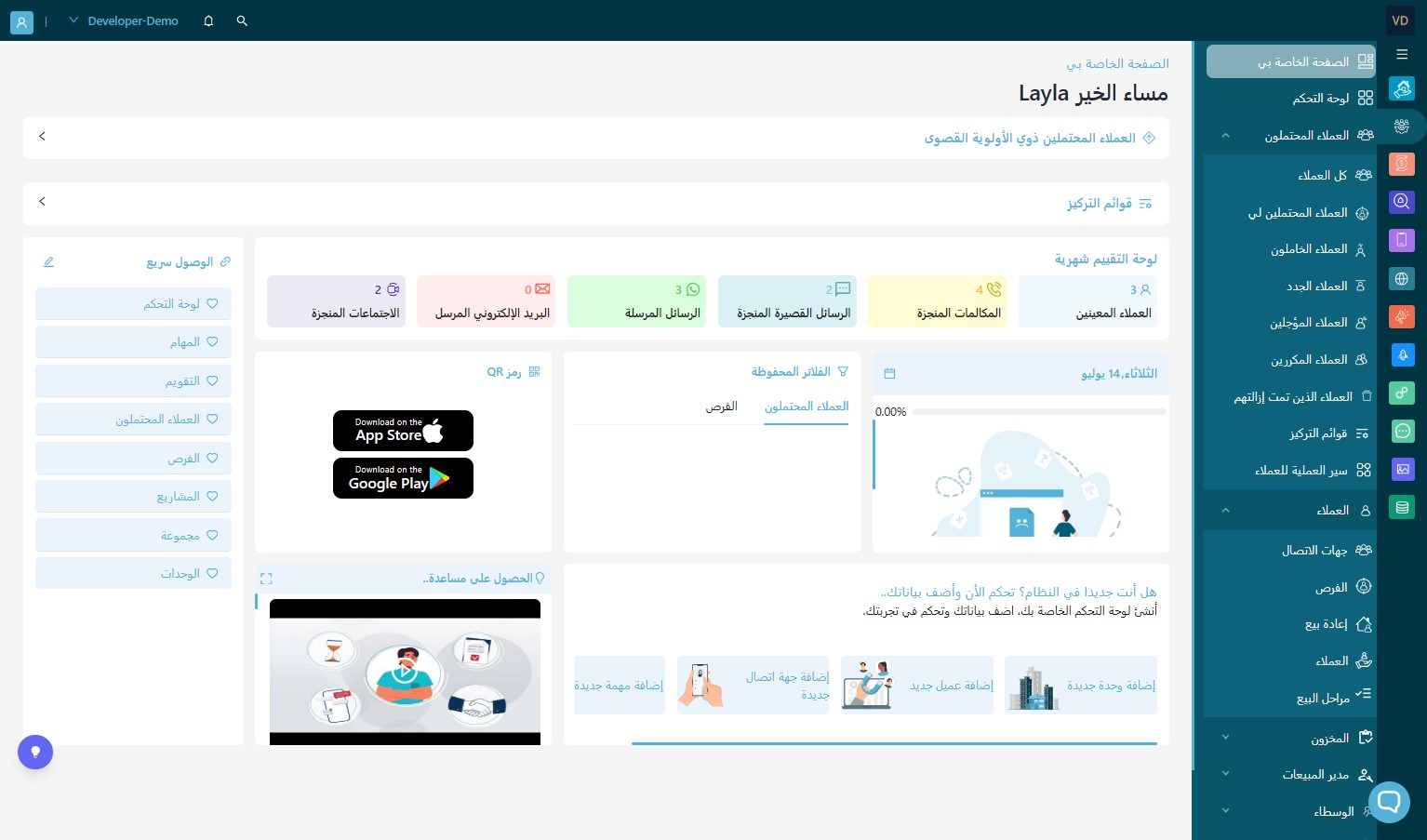Click the search magnifier in top bar
Viewport: 1427px width, 840px height.
(x=242, y=20)
